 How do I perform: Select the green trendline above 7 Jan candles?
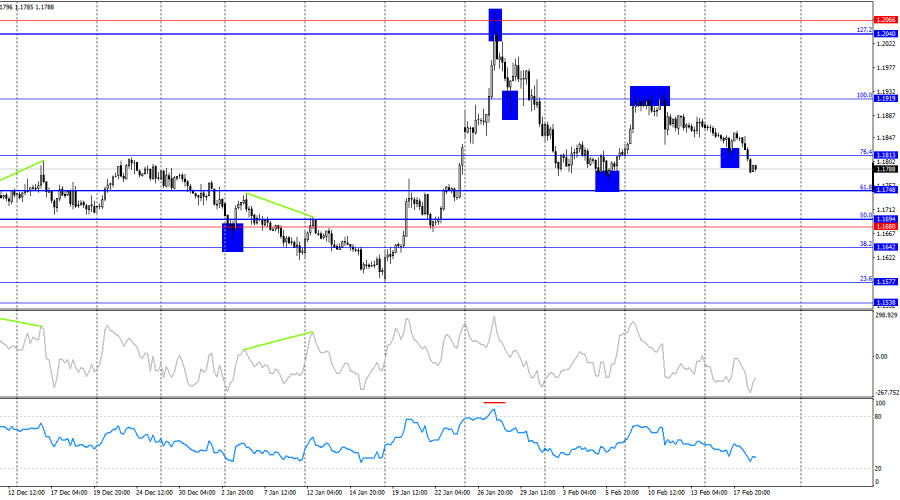[281, 206]
